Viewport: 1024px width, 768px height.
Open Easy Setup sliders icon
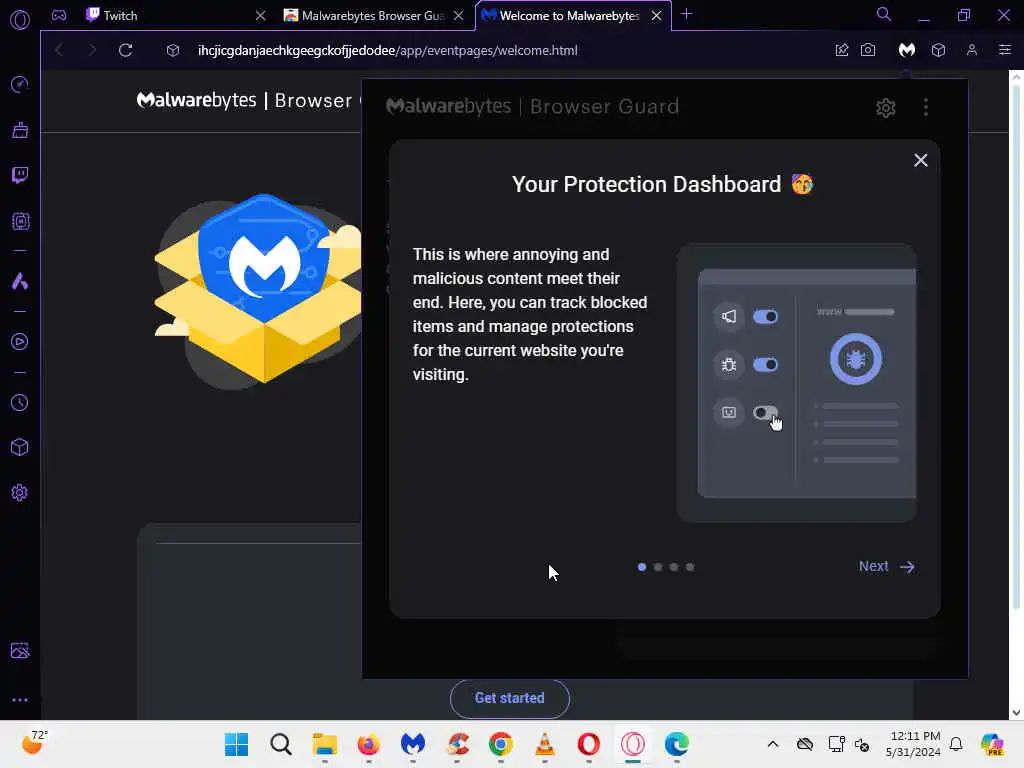point(1004,50)
